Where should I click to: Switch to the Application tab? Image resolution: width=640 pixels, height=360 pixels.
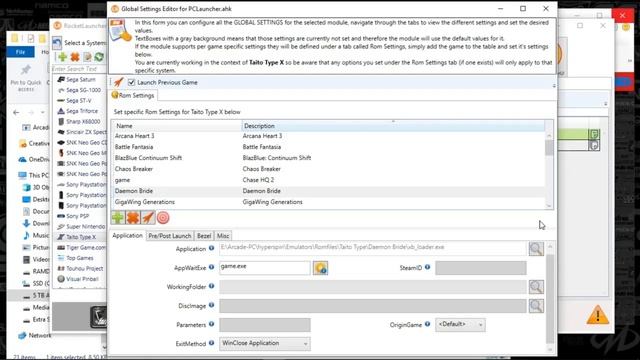coord(127,236)
